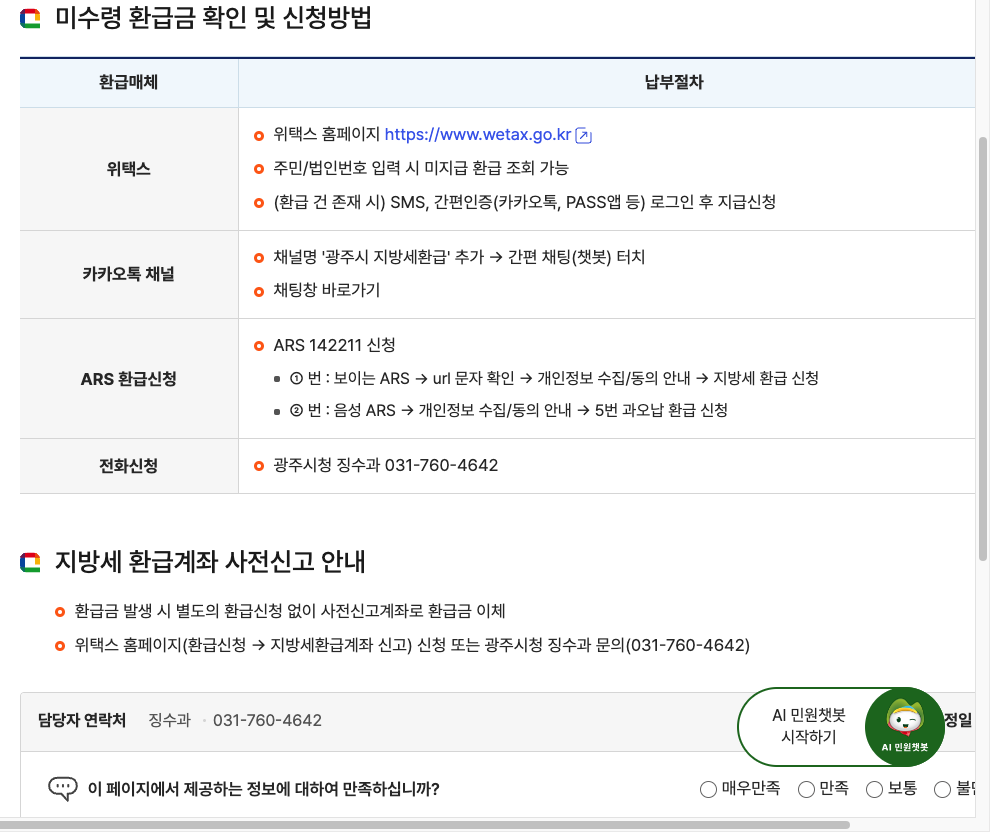990x832 pixels.
Task: Click the AI 민원챗봇 mascot icon
Action: (x=905, y=727)
